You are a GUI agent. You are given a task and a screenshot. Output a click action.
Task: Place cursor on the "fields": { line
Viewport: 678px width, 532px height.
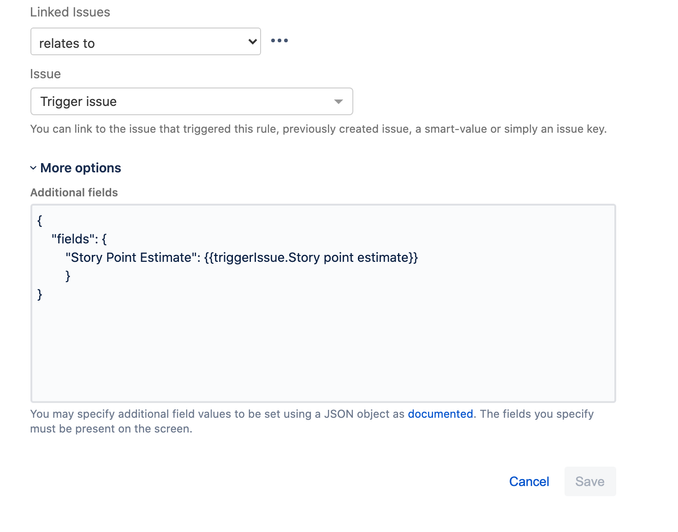pyautogui.click(x=79, y=239)
